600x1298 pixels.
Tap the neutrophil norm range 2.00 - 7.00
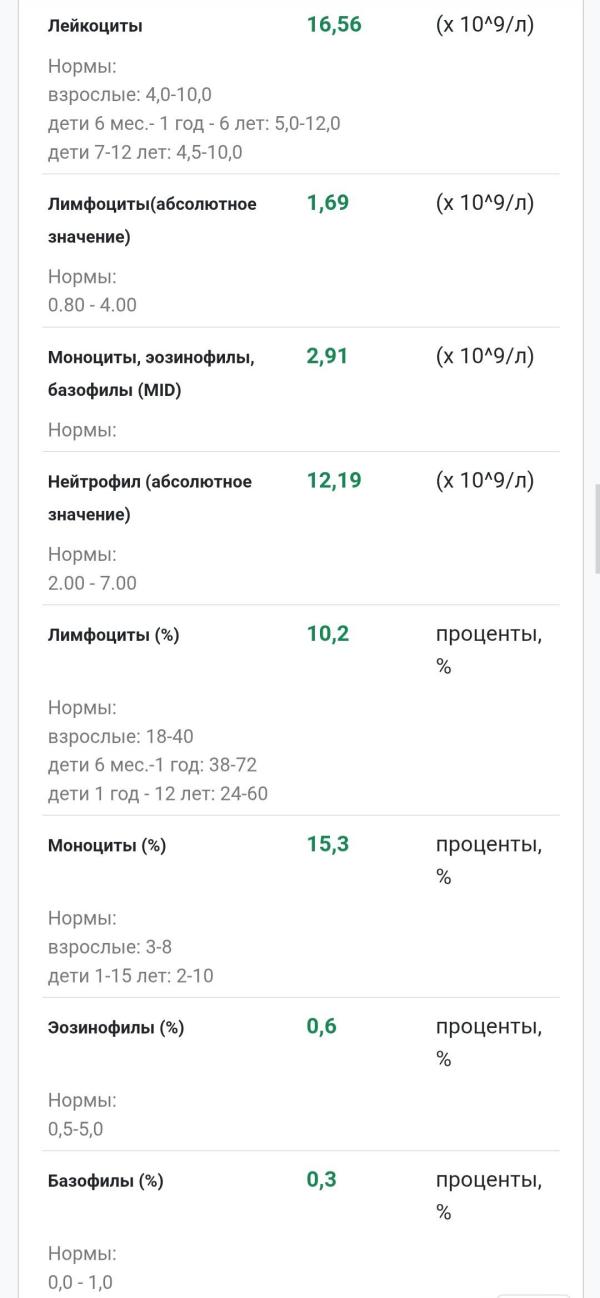coord(92,583)
